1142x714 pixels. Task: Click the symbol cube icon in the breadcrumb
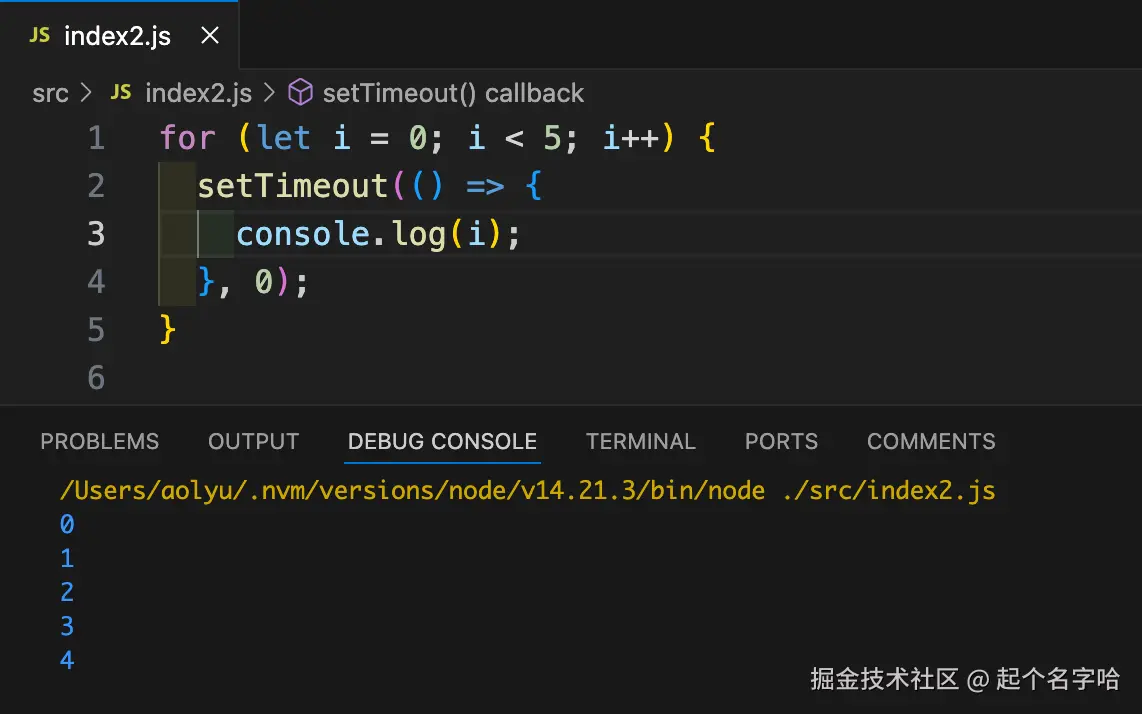(299, 92)
